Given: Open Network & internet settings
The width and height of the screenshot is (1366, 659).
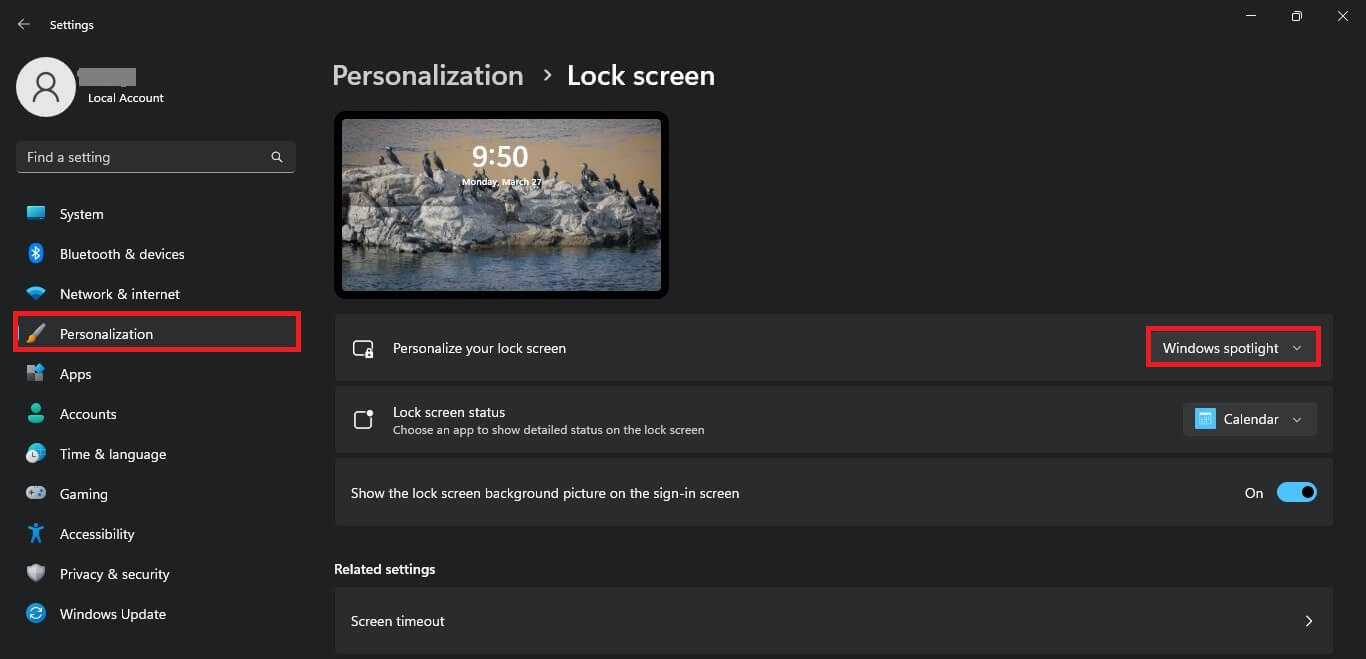Looking at the screenshot, I should pos(120,293).
